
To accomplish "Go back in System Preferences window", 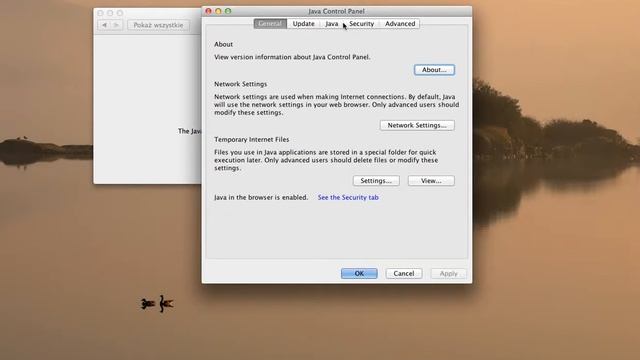I will [104, 25].
